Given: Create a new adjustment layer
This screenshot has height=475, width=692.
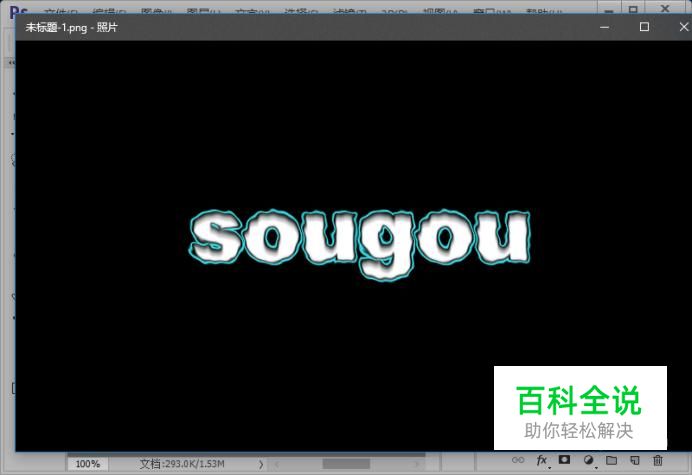Looking at the screenshot, I should pos(588,460).
